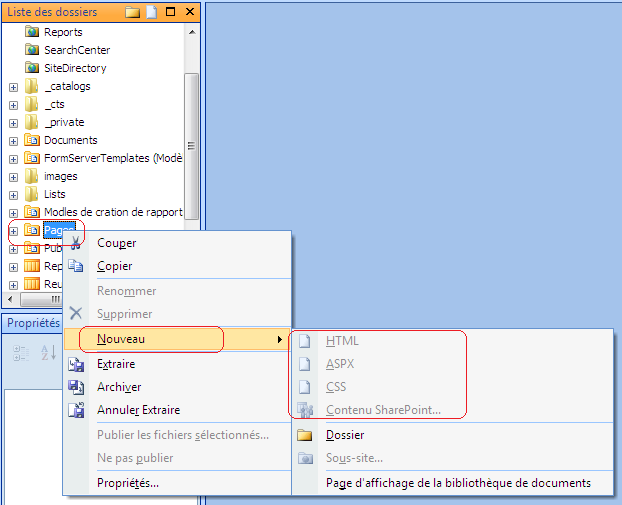Choose Propriétés... from the context menu
This screenshot has height=505, width=622.
click(127, 483)
